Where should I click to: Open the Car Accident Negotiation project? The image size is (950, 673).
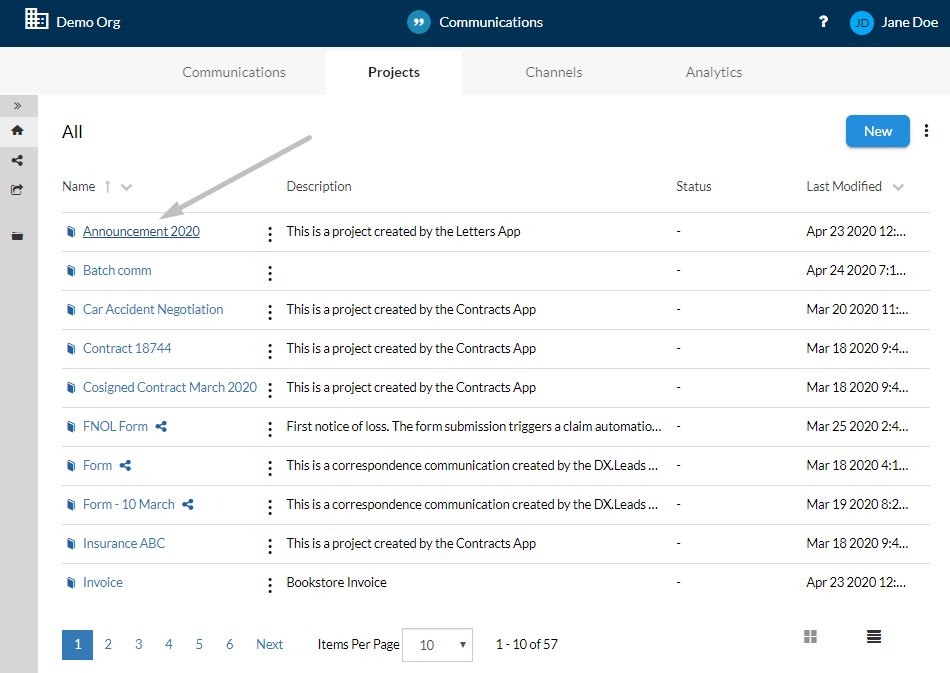click(x=153, y=310)
